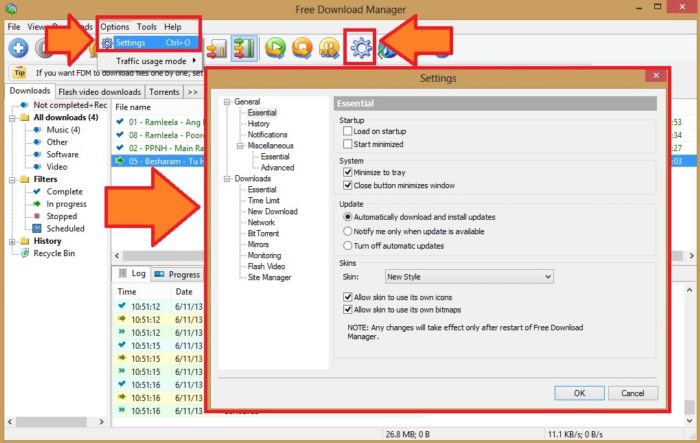Viewport: 700px width, 443px height.
Task: Open the File menu
Action: [x=14, y=27]
